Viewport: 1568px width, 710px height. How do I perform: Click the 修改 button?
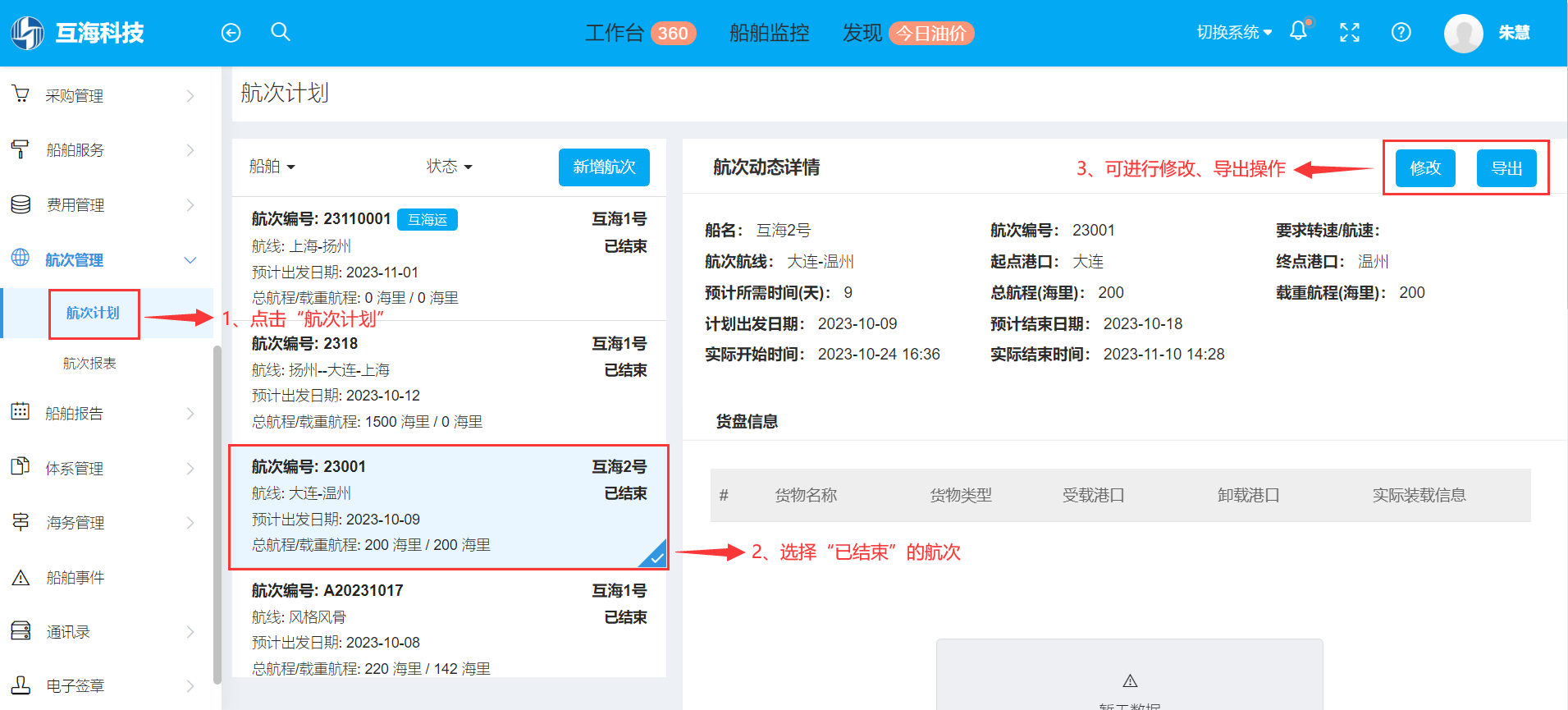pos(1425,168)
